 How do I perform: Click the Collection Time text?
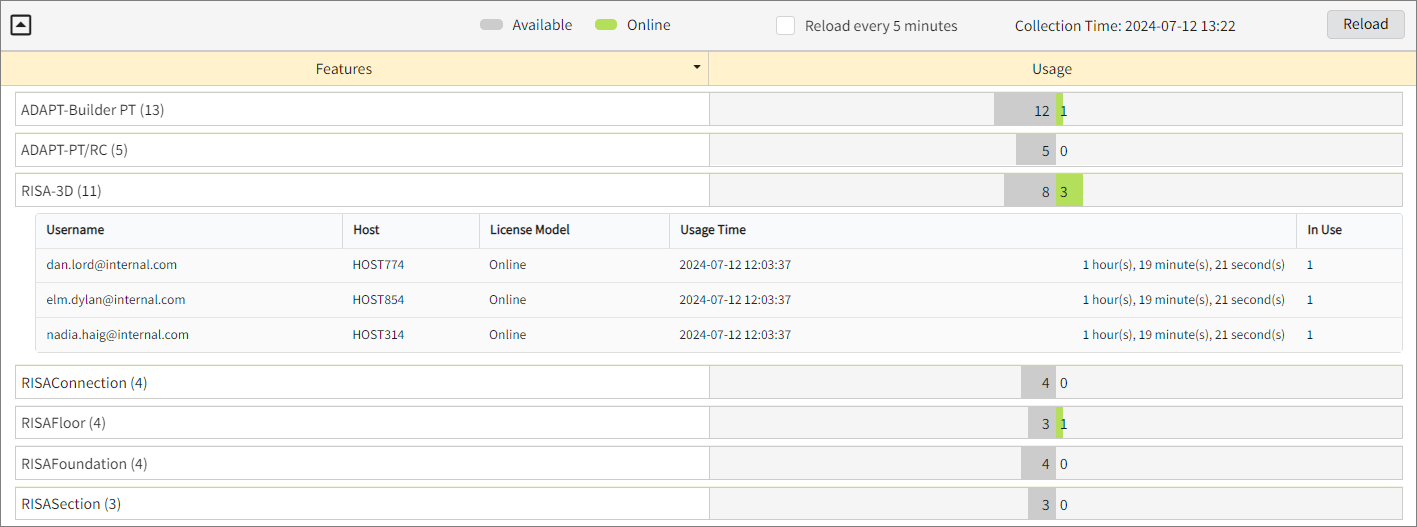click(x=1125, y=26)
